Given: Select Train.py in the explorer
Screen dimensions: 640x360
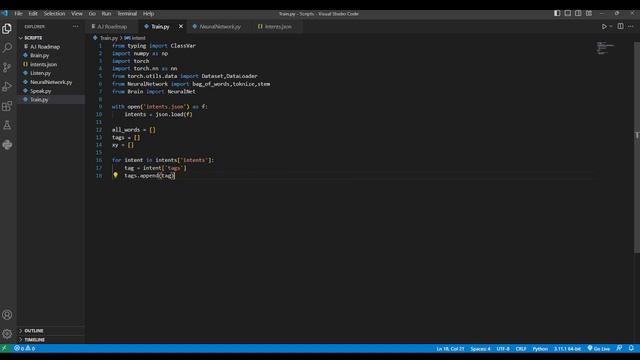Looking at the screenshot, I should click(51, 100).
